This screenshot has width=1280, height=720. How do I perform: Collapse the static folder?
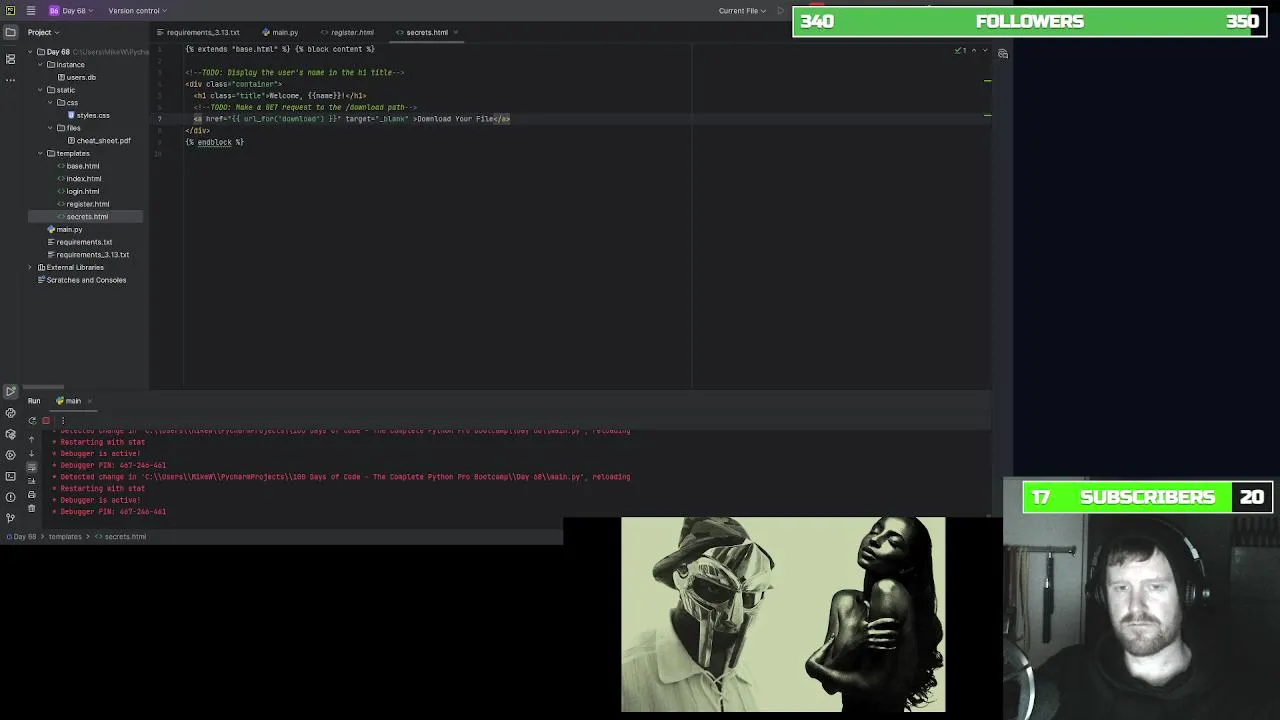[x=41, y=90]
